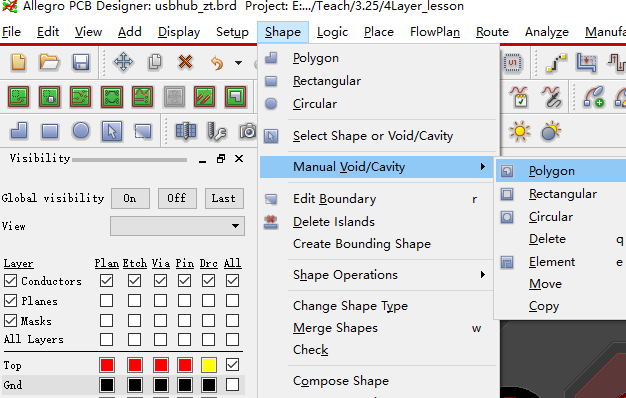The height and width of the screenshot is (398, 626).
Task: Open the Undo history dropdown arrow
Action: (238, 63)
